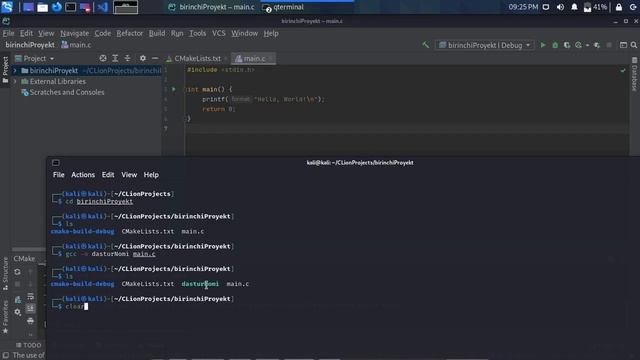Image resolution: width=640 pixels, height=360 pixels.
Task: Click the CMake reload icon
Action: 17,271
